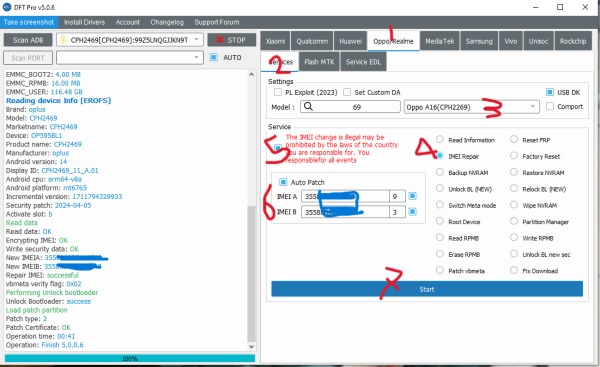Switch to the Service EDL sub-tab
600x367 pixels.
[363, 62]
